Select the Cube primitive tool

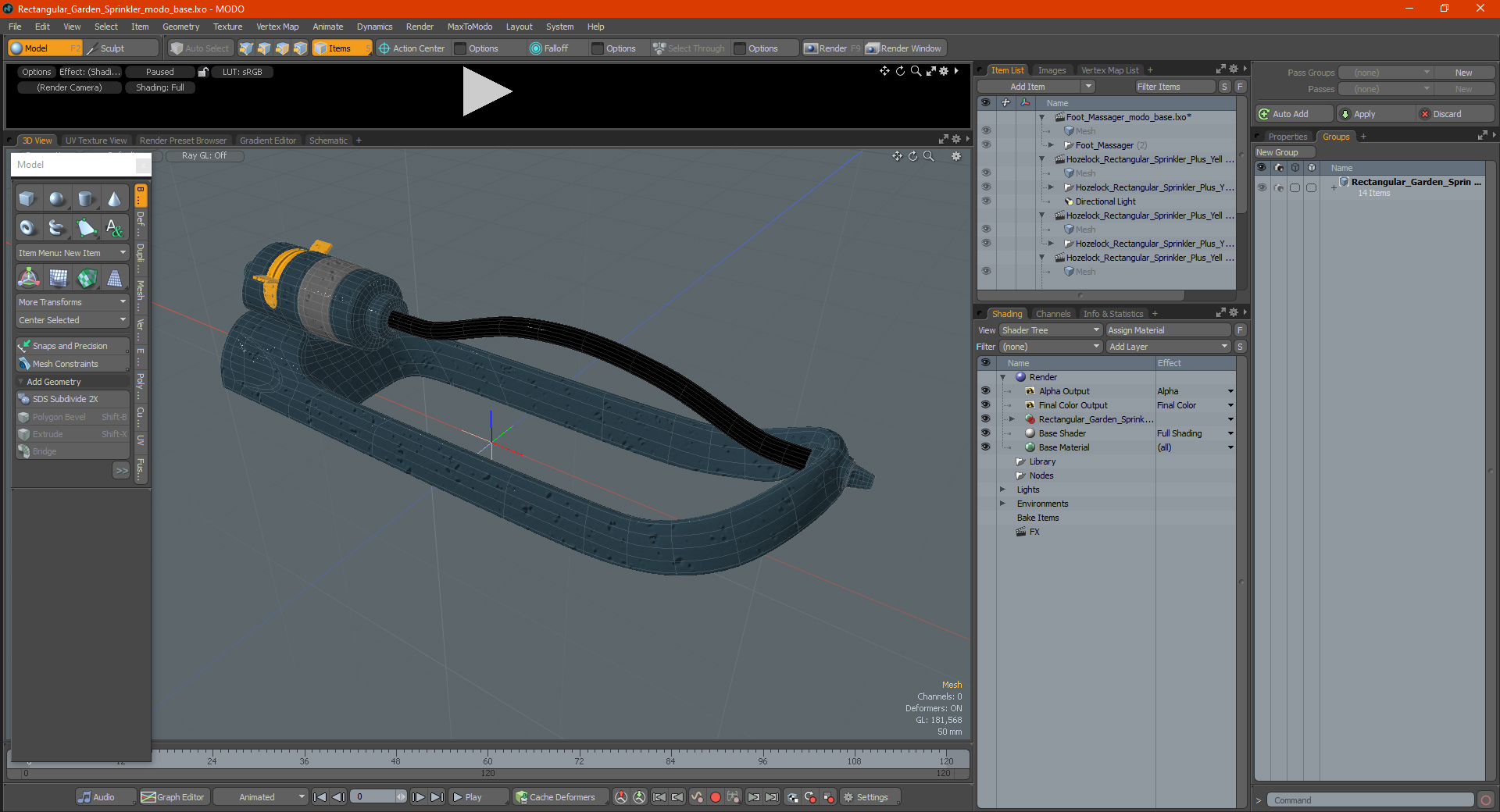[27, 199]
